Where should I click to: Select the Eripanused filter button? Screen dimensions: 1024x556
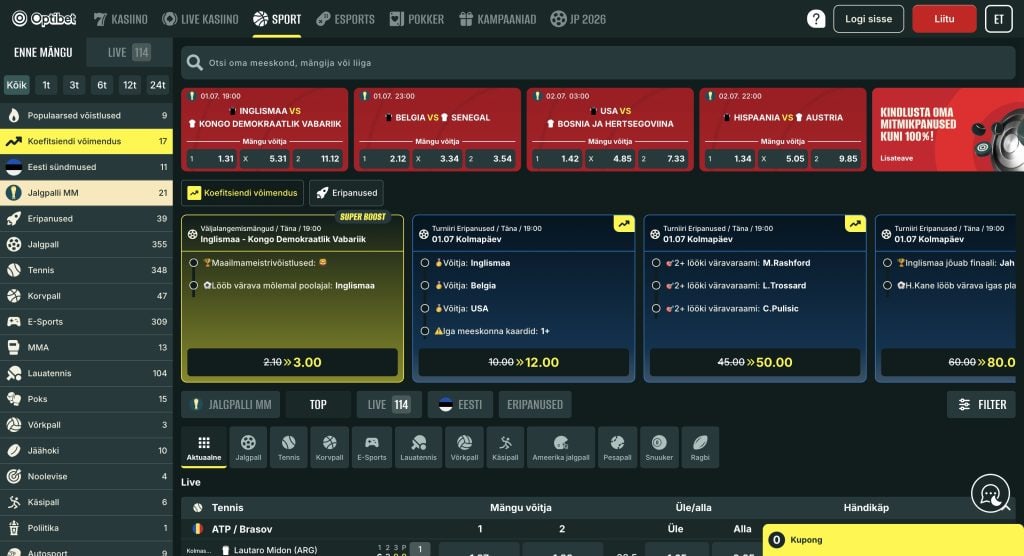(347, 193)
